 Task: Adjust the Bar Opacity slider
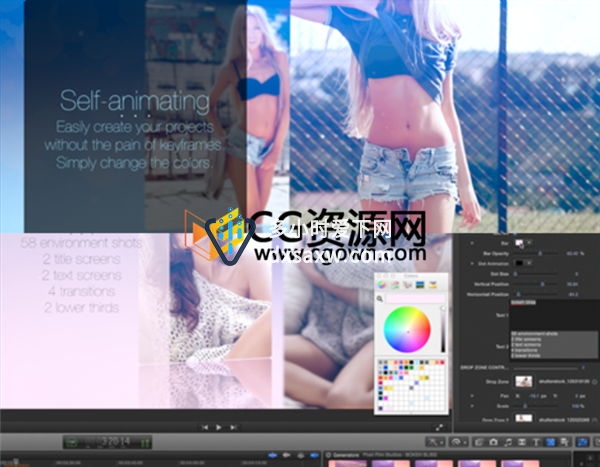(536, 253)
